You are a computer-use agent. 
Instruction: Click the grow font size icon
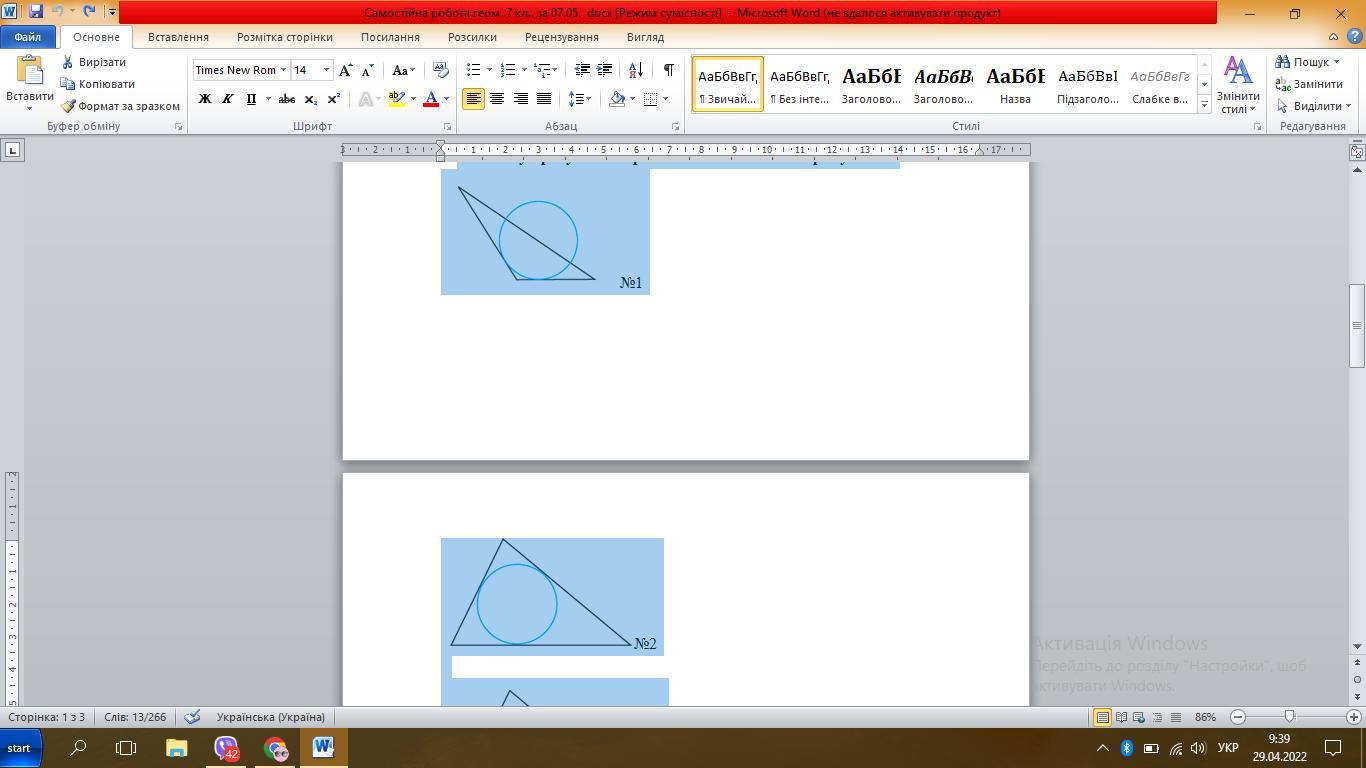click(345, 70)
